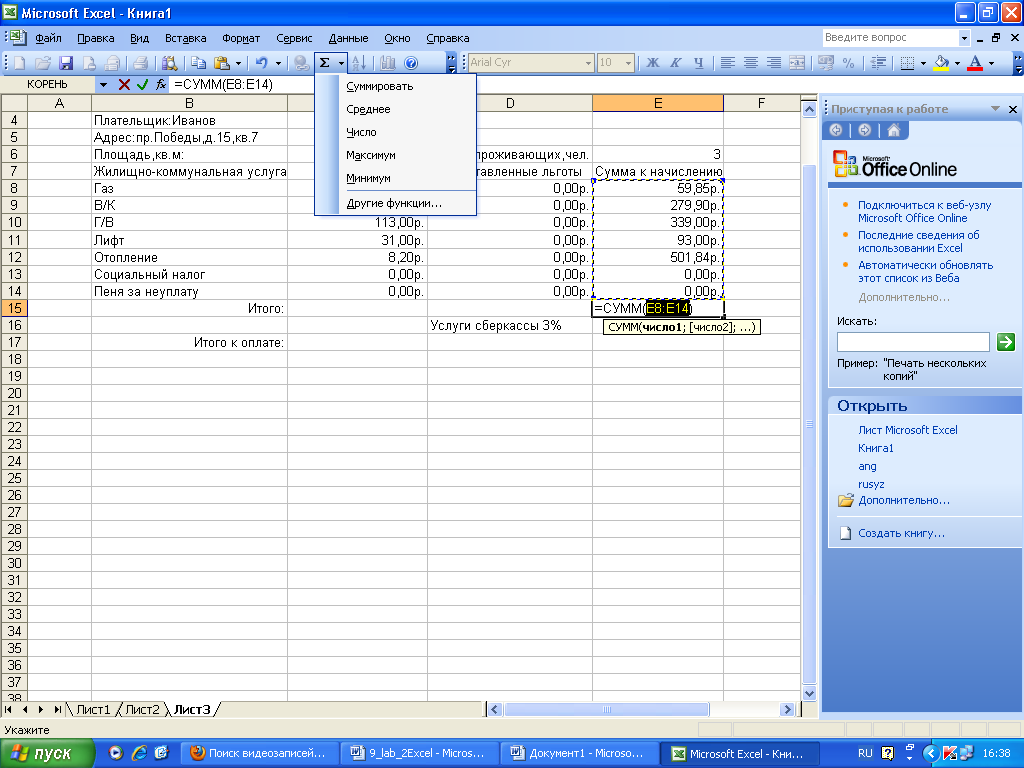
Task: Open Borders style dropdown arrow
Action: point(923,63)
